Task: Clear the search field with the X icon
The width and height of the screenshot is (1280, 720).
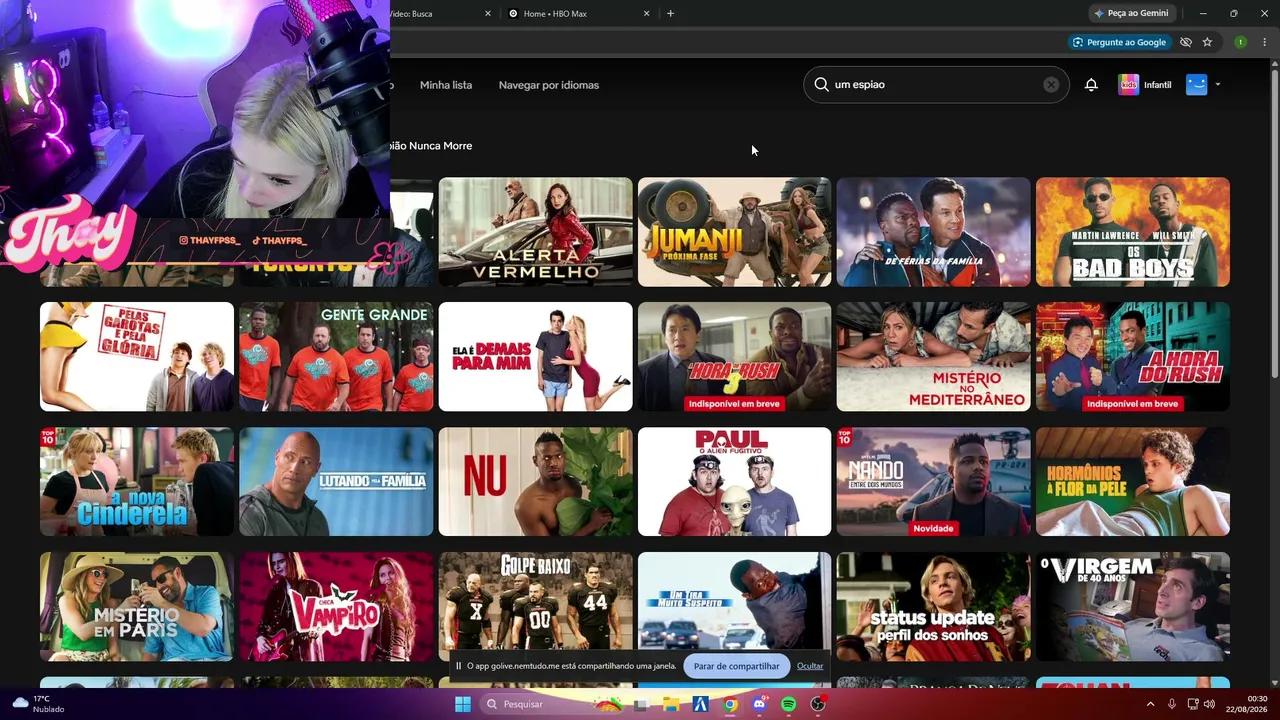Action: [x=1051, y=85]
